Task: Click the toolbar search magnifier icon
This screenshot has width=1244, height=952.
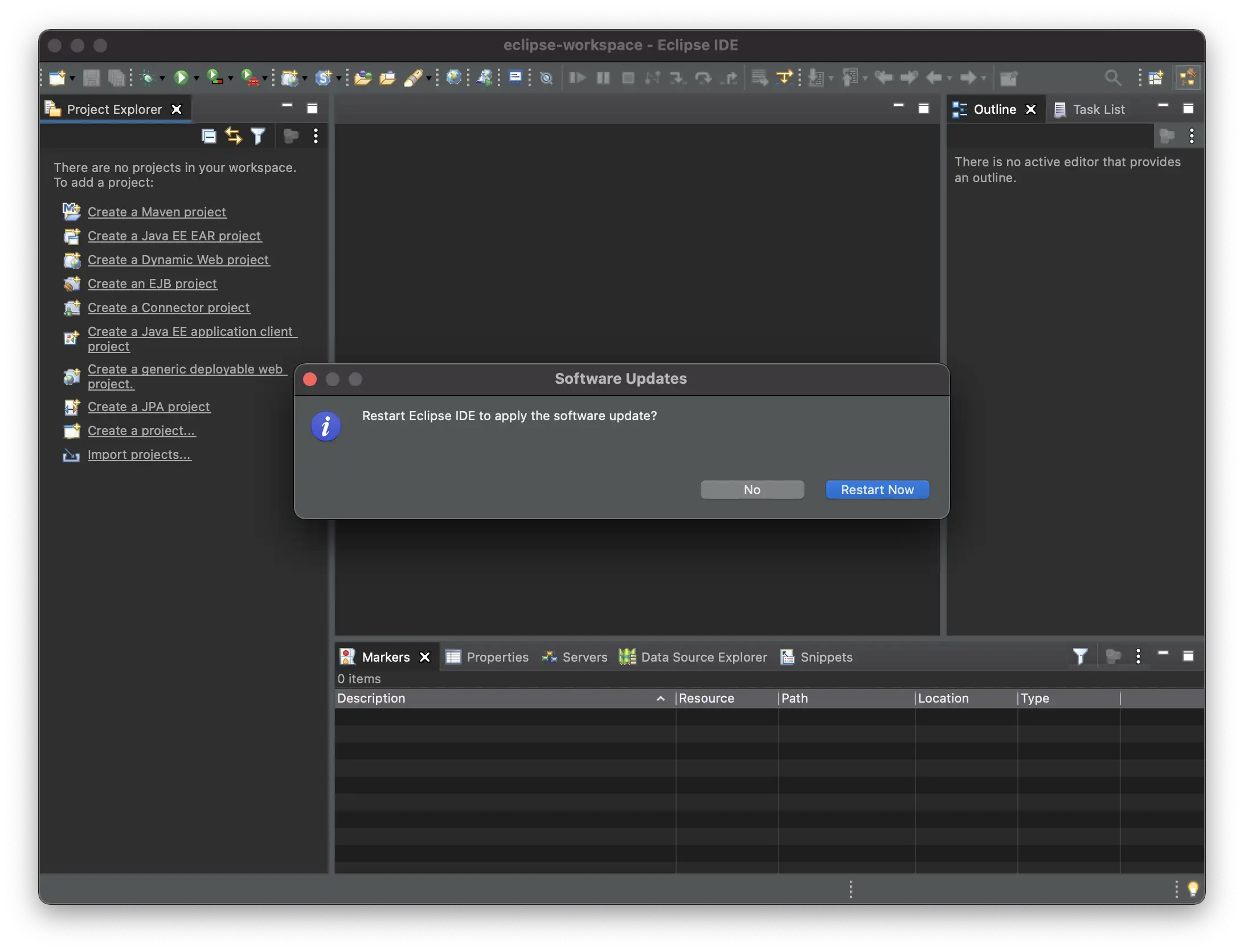Action: (x=1112, y=77)
